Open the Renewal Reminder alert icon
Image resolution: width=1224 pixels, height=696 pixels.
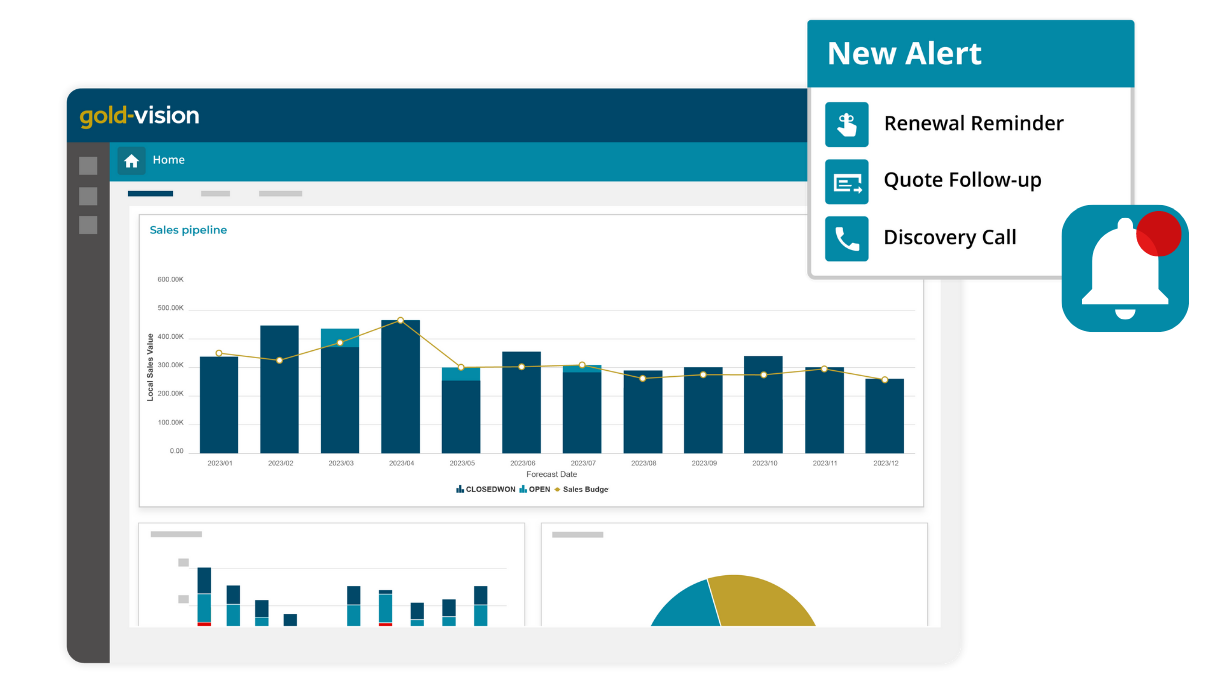point(847,124)
